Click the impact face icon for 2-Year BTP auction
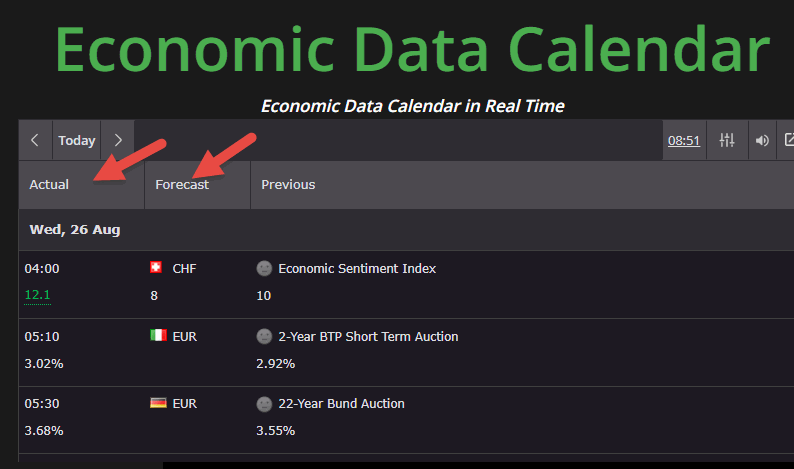Screen dimensions: 794x469 [264, 336]
